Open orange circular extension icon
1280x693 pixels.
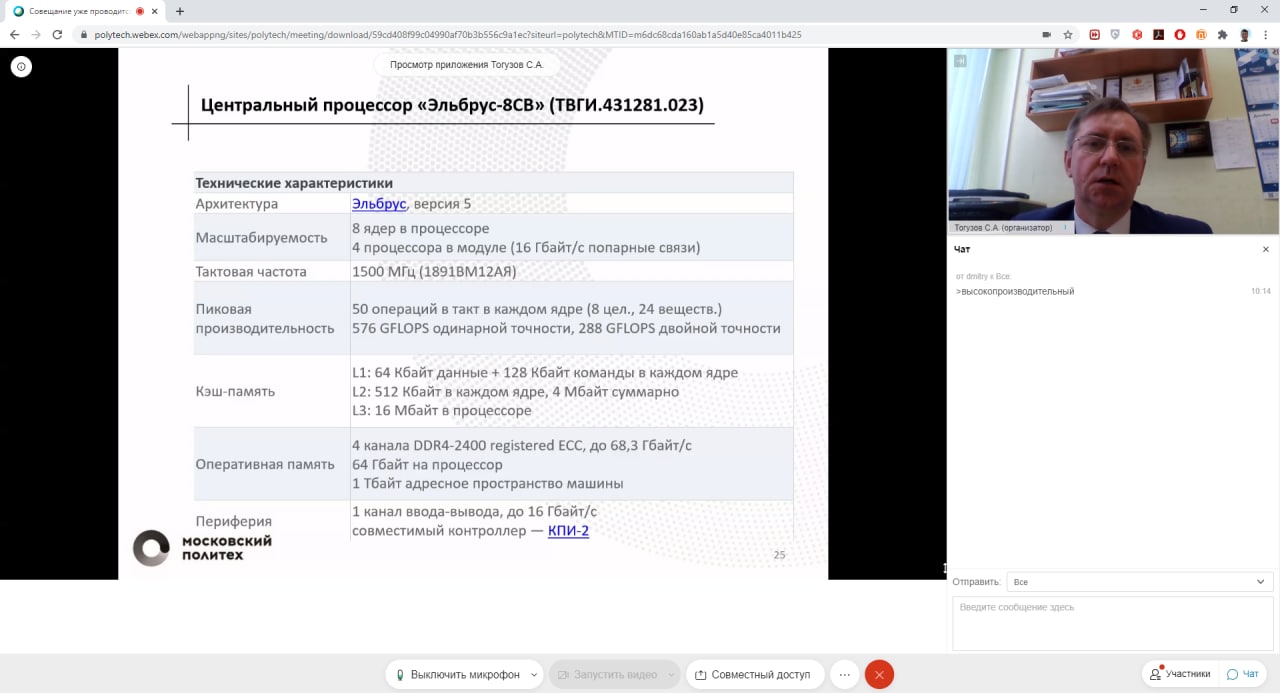[x=1200, y=34]
